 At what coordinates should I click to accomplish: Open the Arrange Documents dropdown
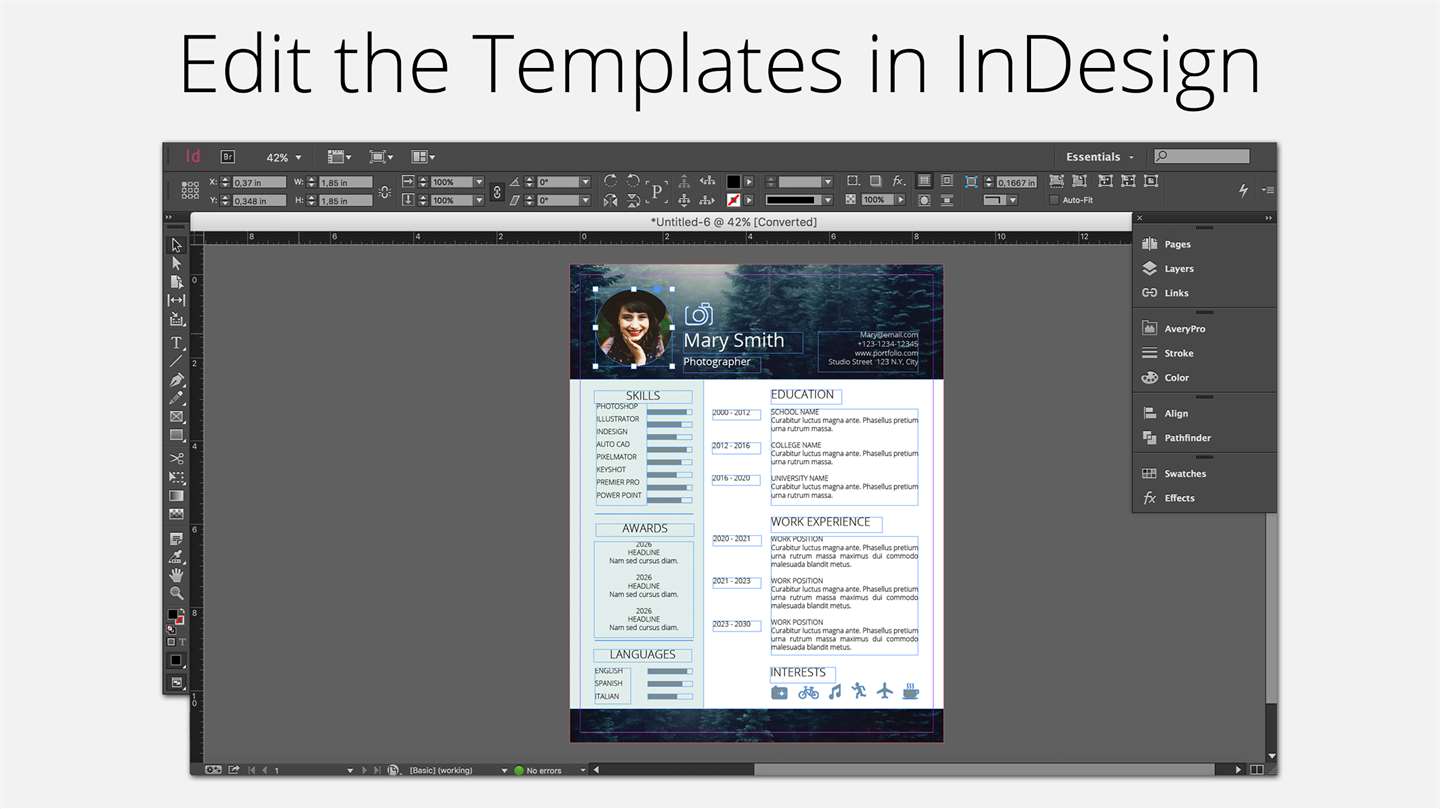click(x=423, y=157)
